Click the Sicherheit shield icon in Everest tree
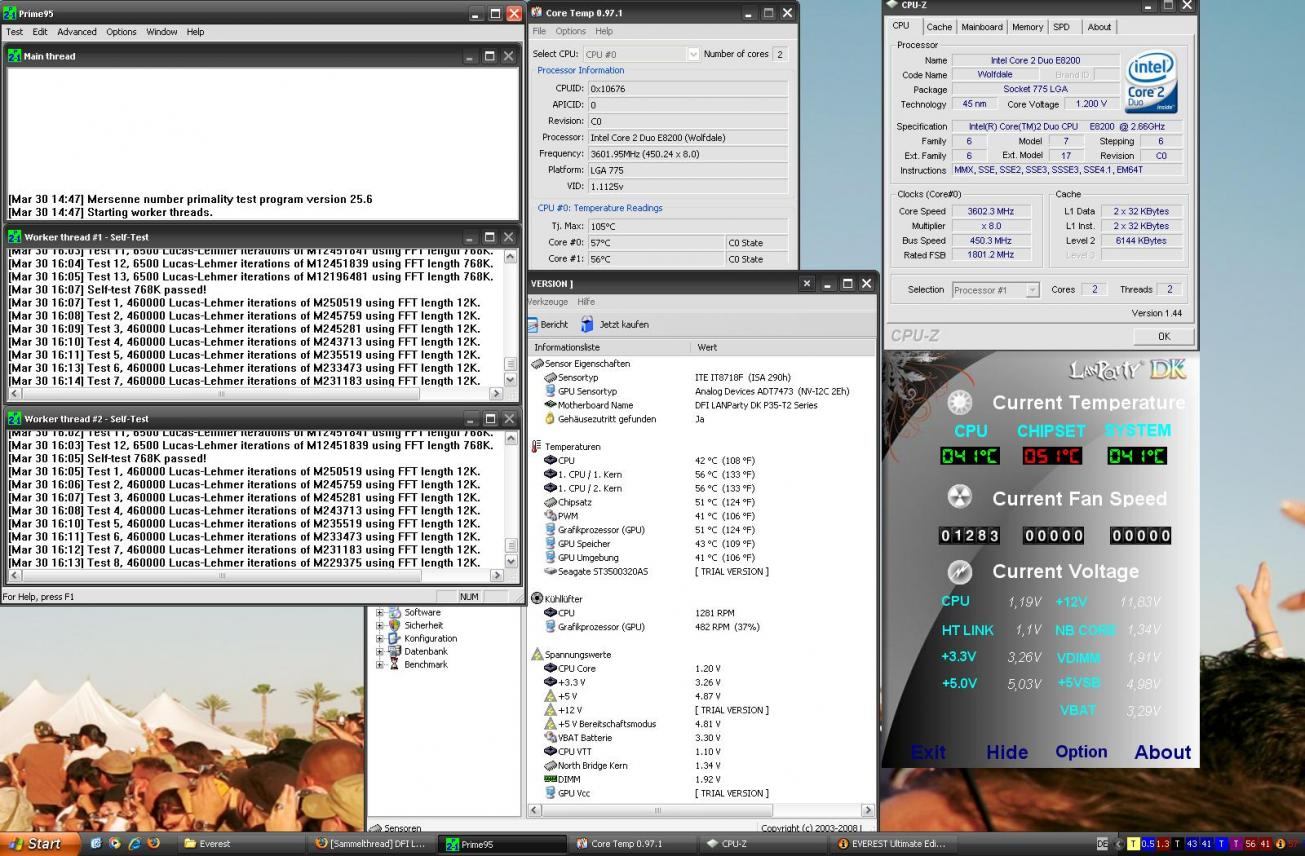Screen dimensions: 1305x856 pyautogui.click(x=395, y=625)
